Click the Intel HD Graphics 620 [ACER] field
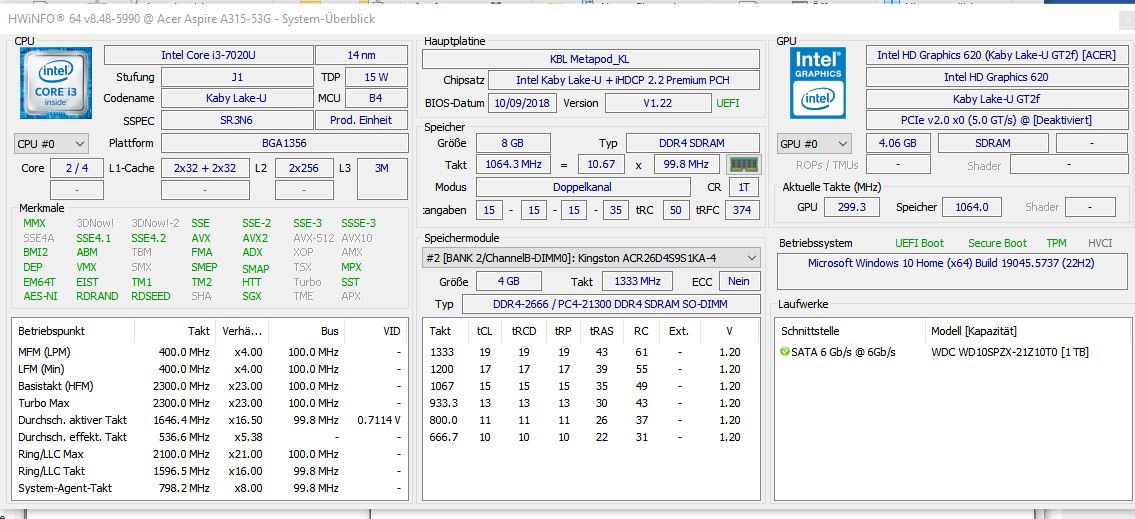1135x519 pixels. click(996, 55)
